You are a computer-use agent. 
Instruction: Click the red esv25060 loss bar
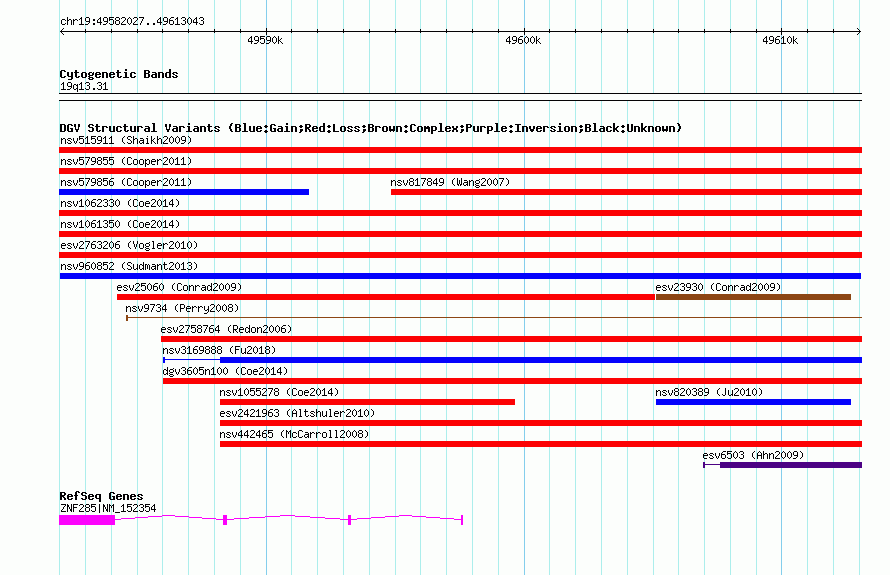coord(386,297)
